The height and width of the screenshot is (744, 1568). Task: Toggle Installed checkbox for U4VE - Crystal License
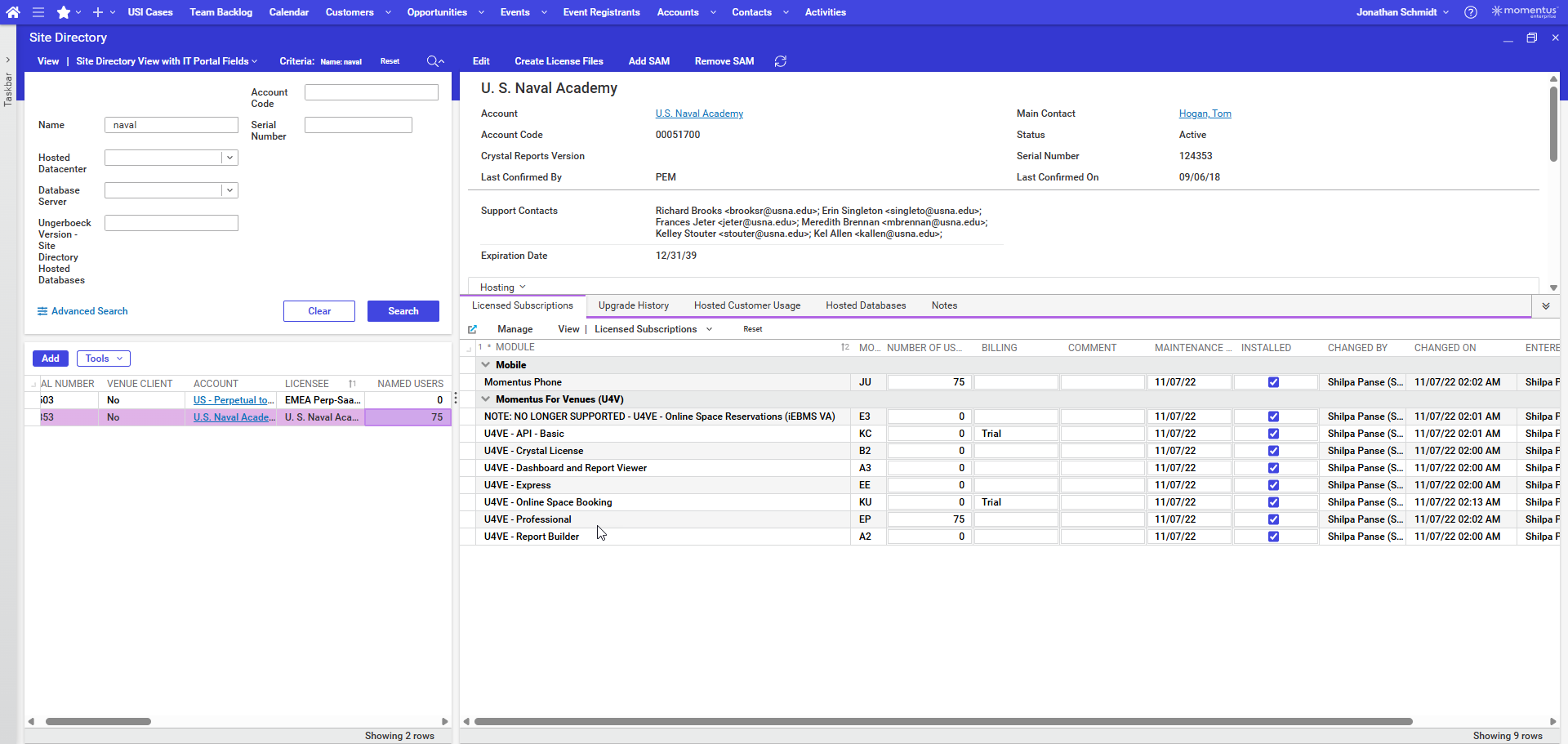[1273, 451]
